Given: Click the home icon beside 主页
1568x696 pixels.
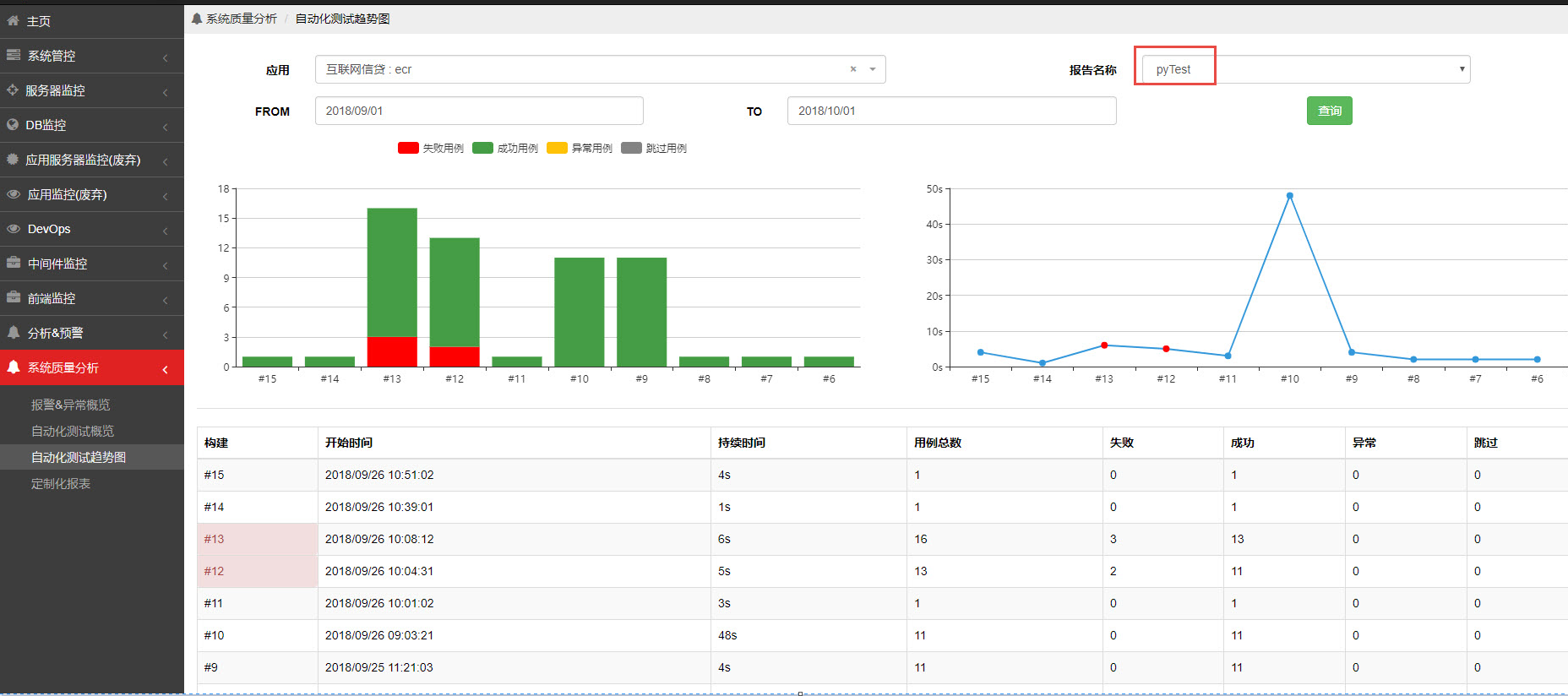Looking at the screenshot, I should (x=13, y=20).
